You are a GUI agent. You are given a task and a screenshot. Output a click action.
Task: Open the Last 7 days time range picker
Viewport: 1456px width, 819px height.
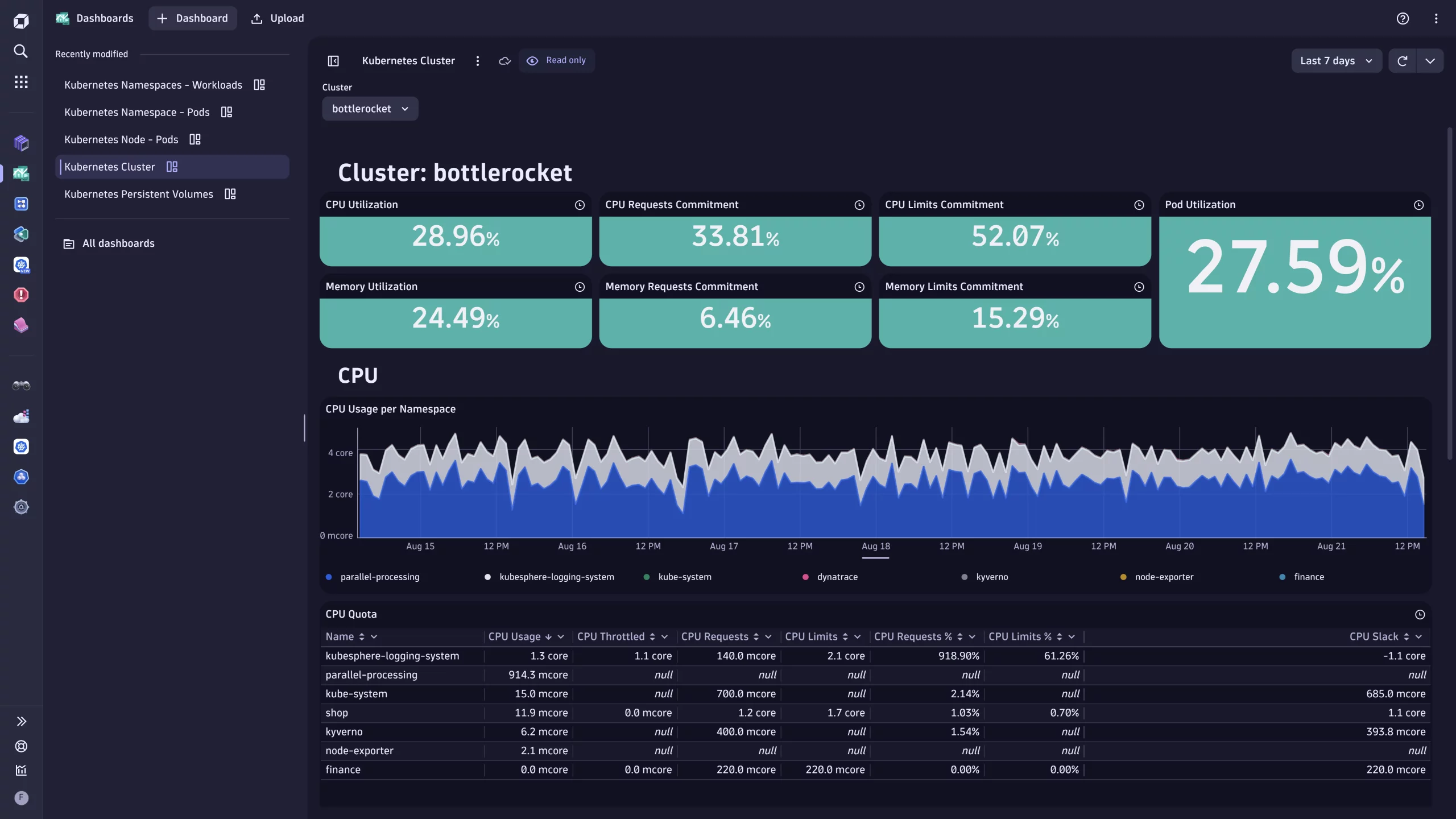point(1336,60)
